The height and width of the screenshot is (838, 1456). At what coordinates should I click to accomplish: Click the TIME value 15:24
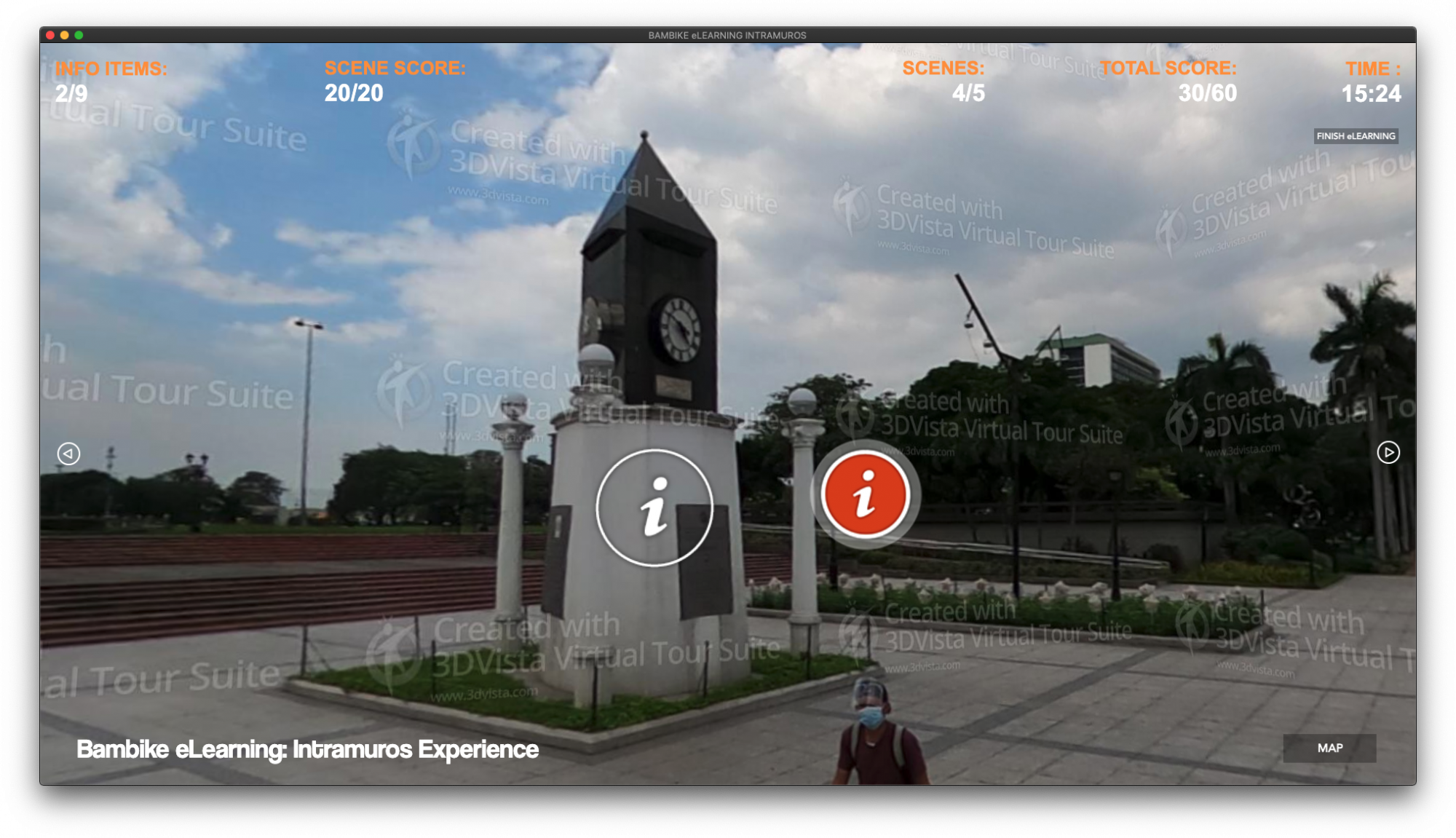point(1372,93)
